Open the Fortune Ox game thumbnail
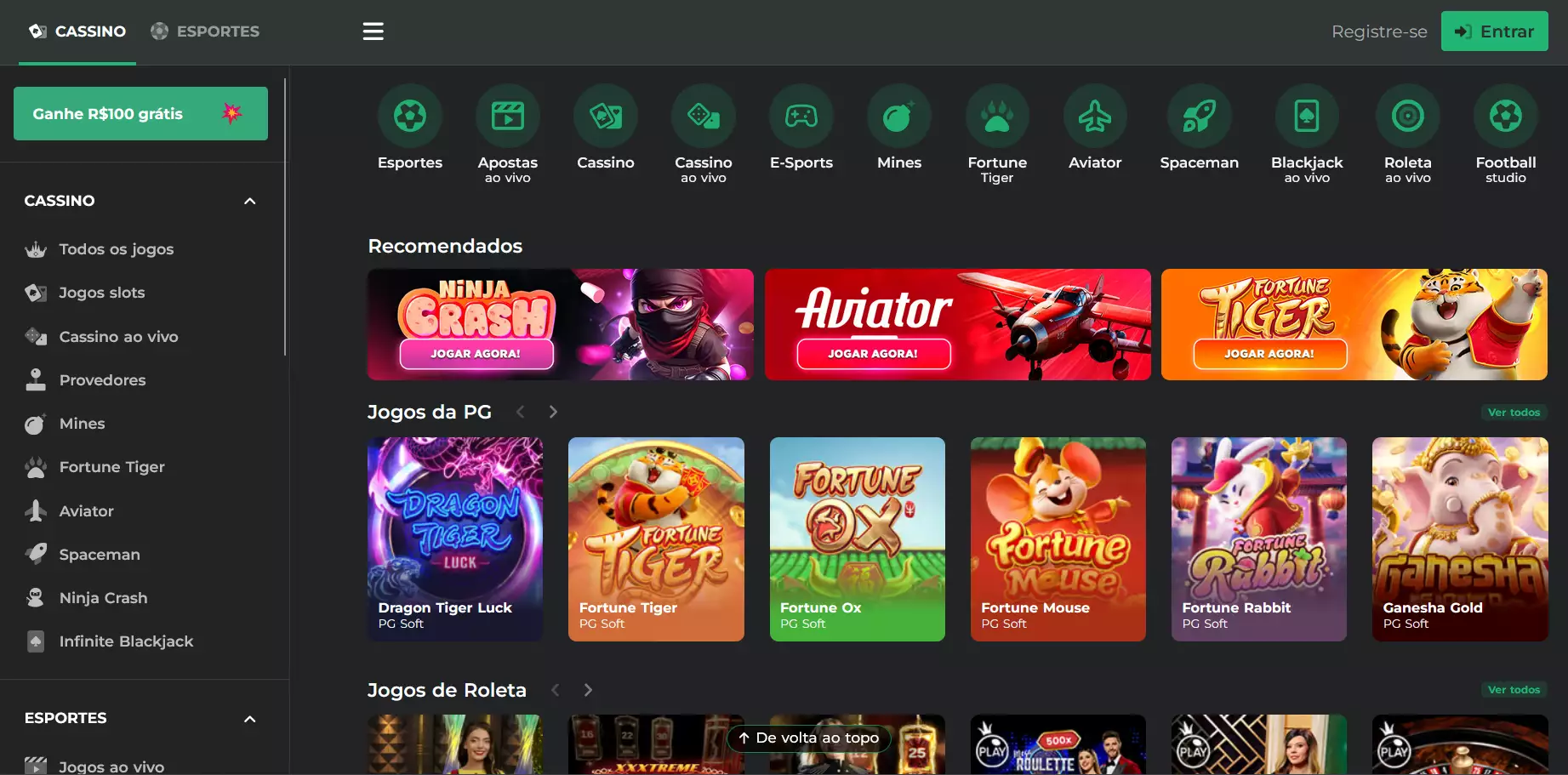 click(x=857, y=539)
